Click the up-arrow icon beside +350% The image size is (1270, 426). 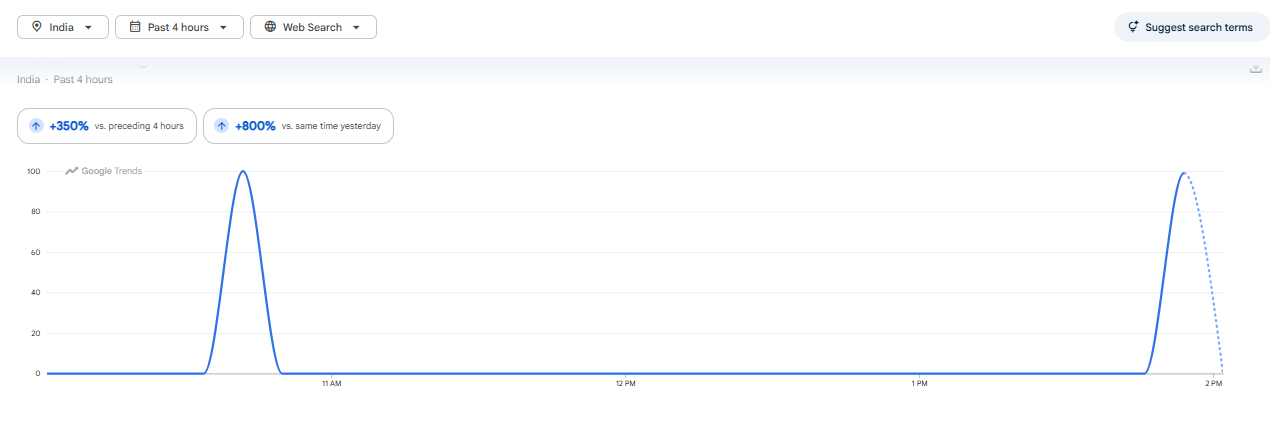point(36,126)
